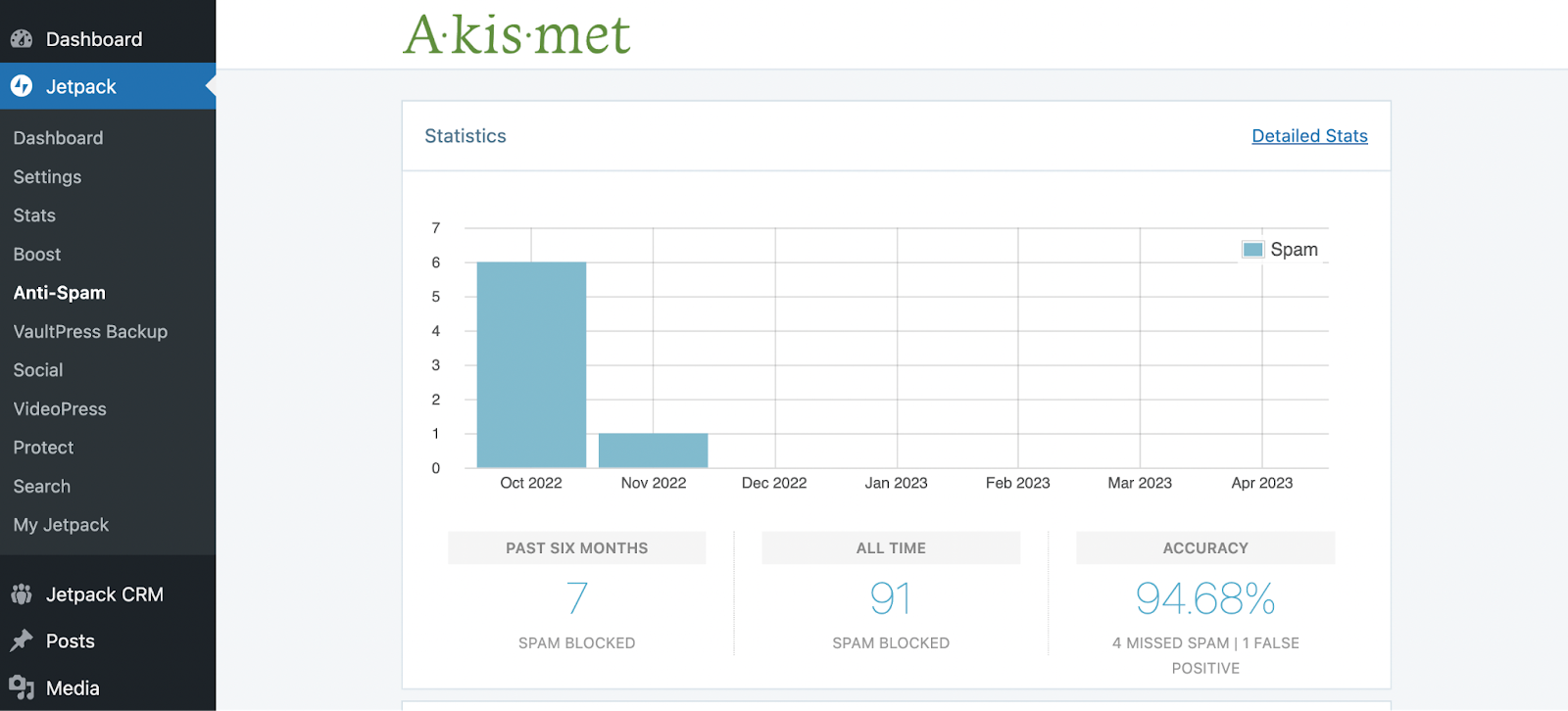Click the Apr 2023 axis label

point(1262,483)
